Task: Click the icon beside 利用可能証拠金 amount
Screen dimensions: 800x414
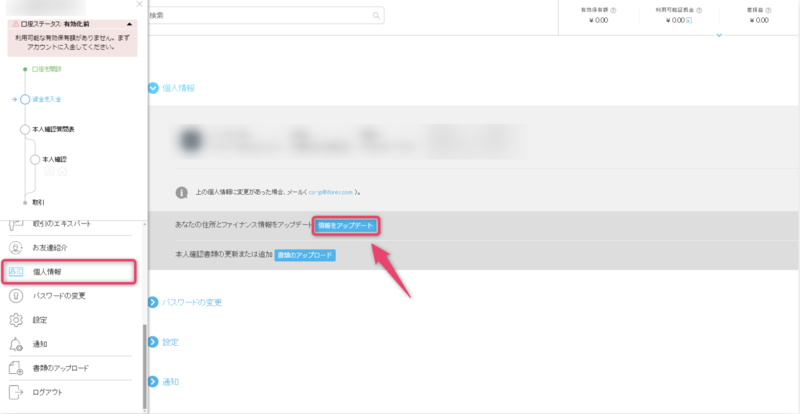Action: tap(689, 20)
